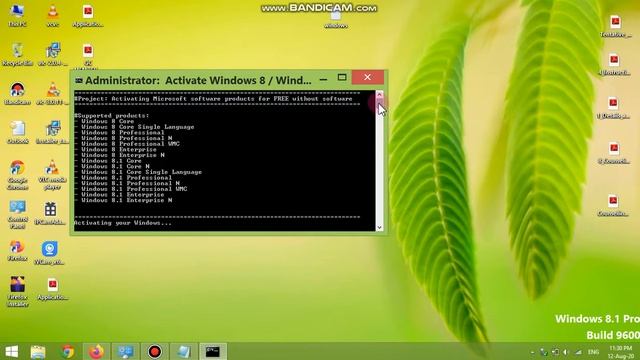This screenshot has height=360, width=640.
Task: Select the IPCamAda gift-box desktop icon
Action: click(50, 213)
